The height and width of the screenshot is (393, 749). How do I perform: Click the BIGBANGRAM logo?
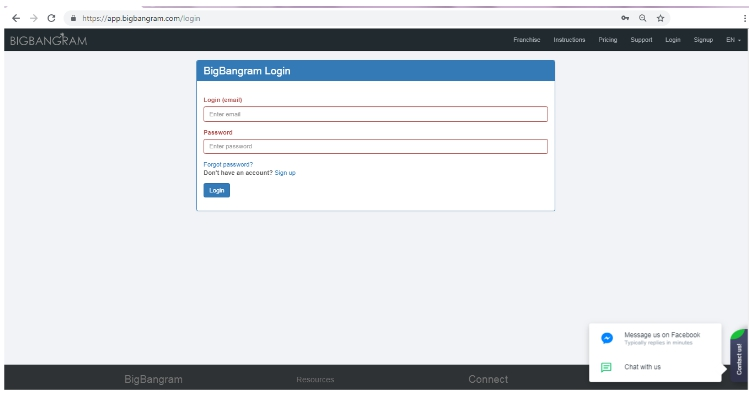(x=48, y=40)
